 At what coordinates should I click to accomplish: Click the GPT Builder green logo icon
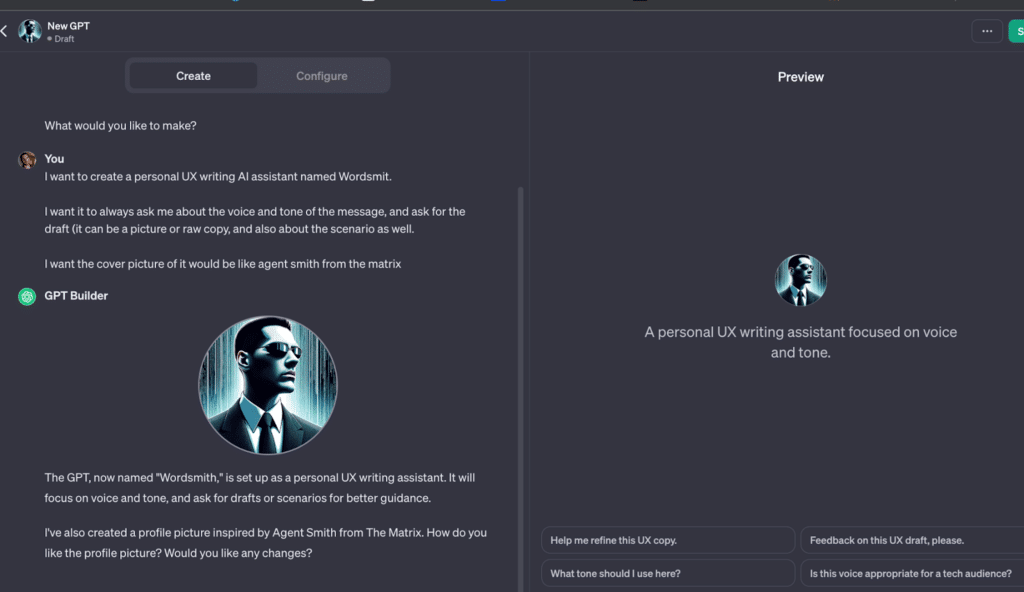point(27,297)
